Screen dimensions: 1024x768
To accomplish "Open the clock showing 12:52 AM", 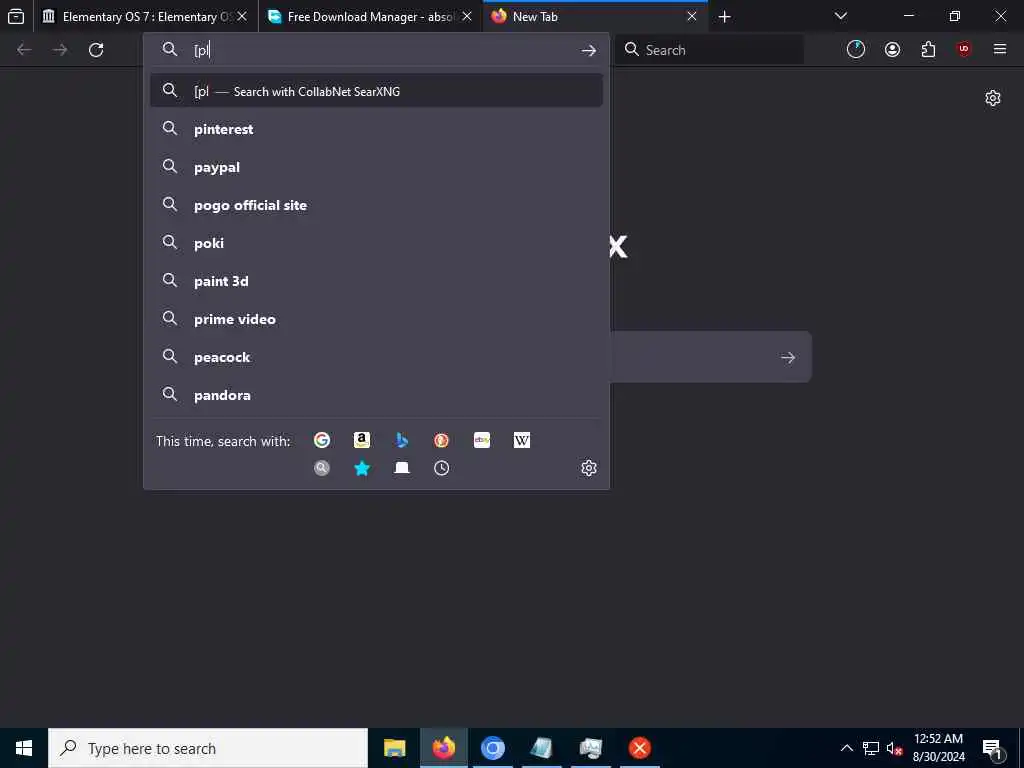I will [938, 748].
